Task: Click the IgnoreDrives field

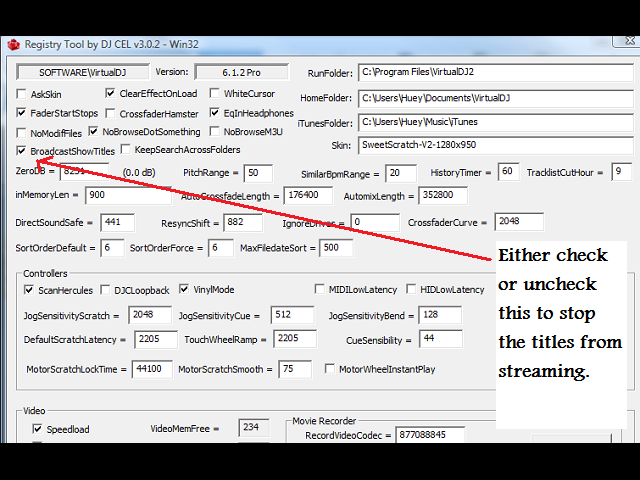Action: [x=375, y=222]
